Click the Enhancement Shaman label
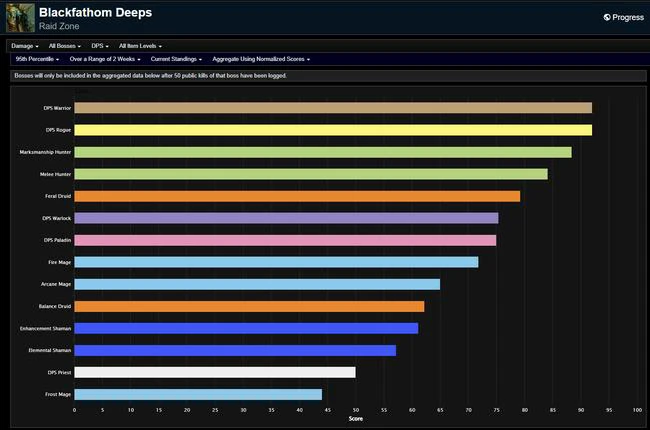The image size is (650, 430). click(46, 328)
